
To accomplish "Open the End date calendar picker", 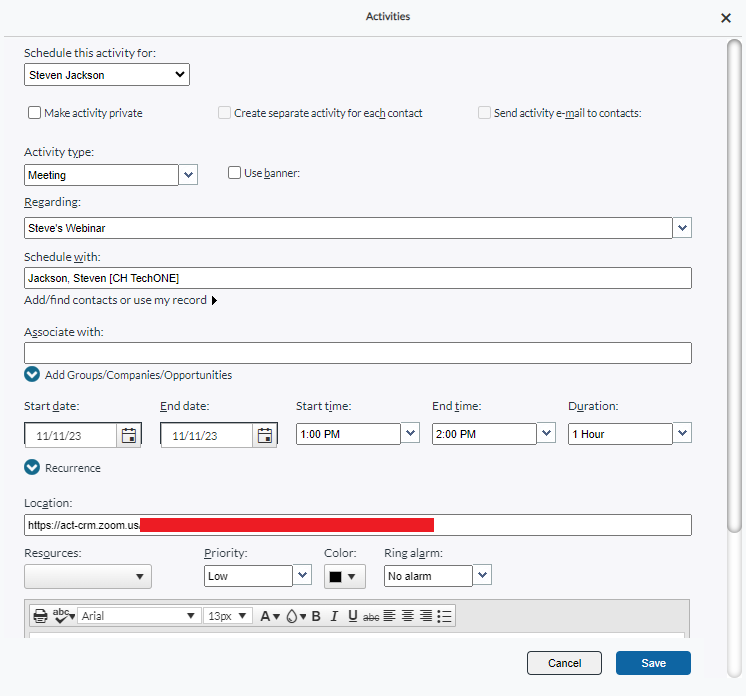I will [x=265, y=435].
